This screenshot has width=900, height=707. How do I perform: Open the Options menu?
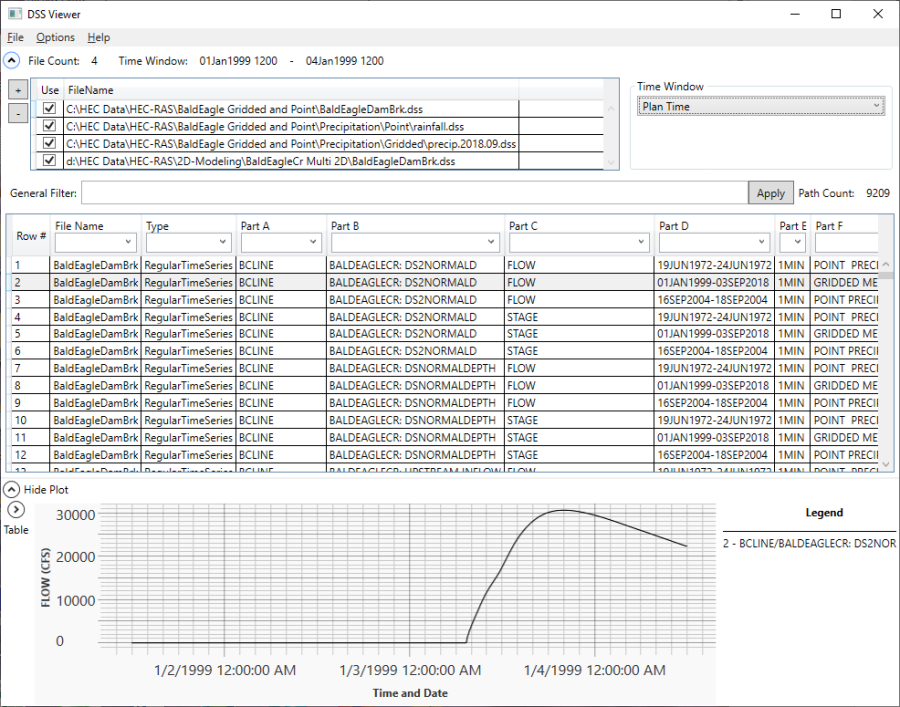point(55,37)
